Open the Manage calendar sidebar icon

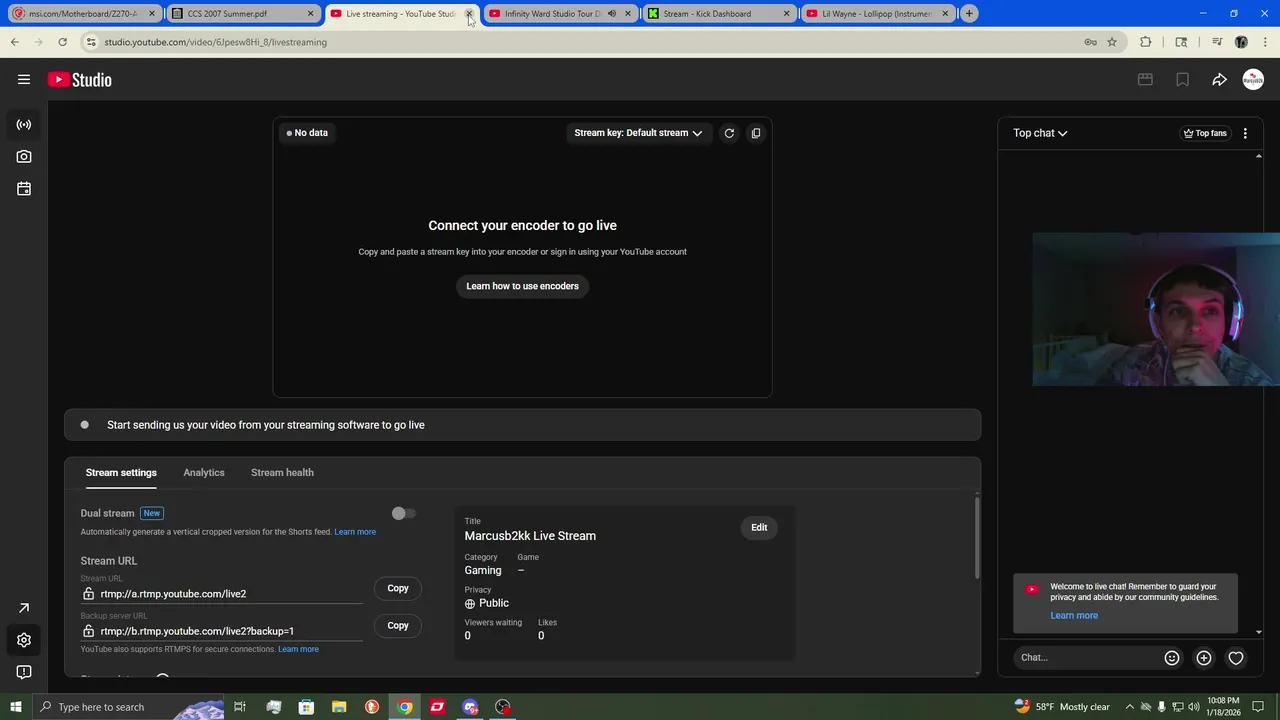pyautogui.click(x=24, y=189)
